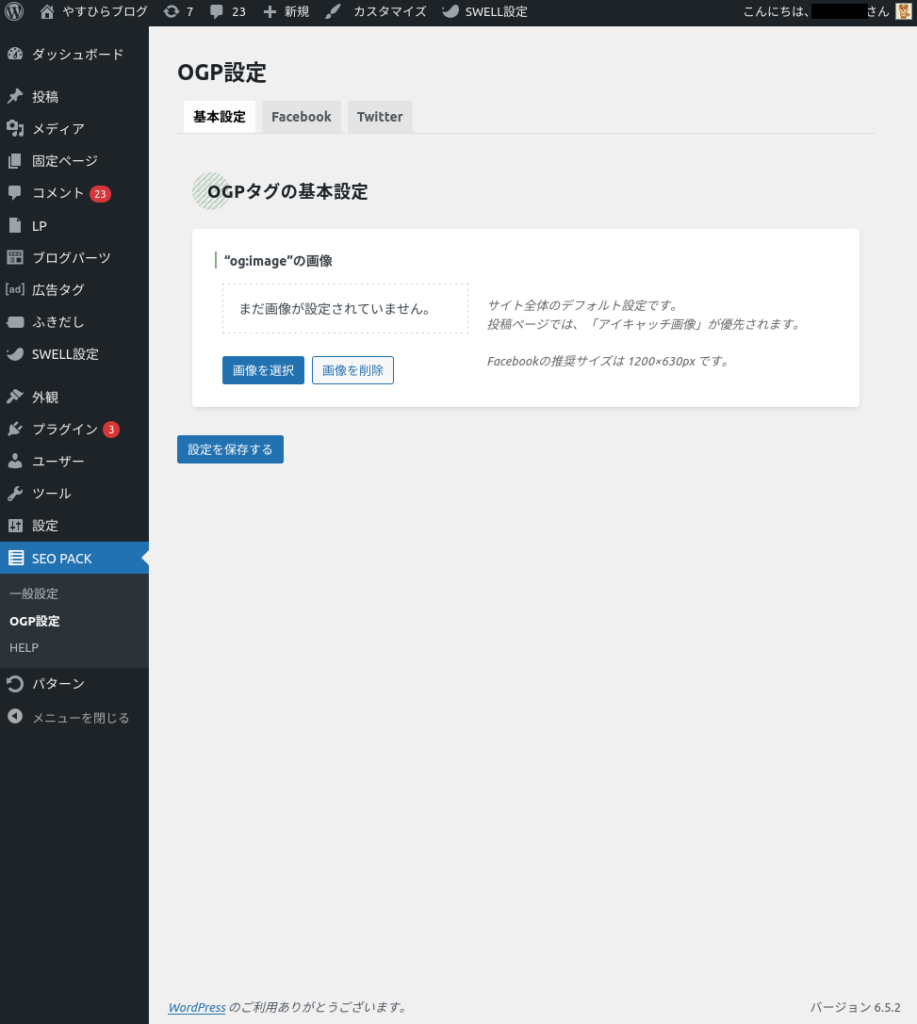Image resolution: width=917 pixels, height=1024 pixels.
Task: Select the 基本設定 tab
Action: [219, 117]
